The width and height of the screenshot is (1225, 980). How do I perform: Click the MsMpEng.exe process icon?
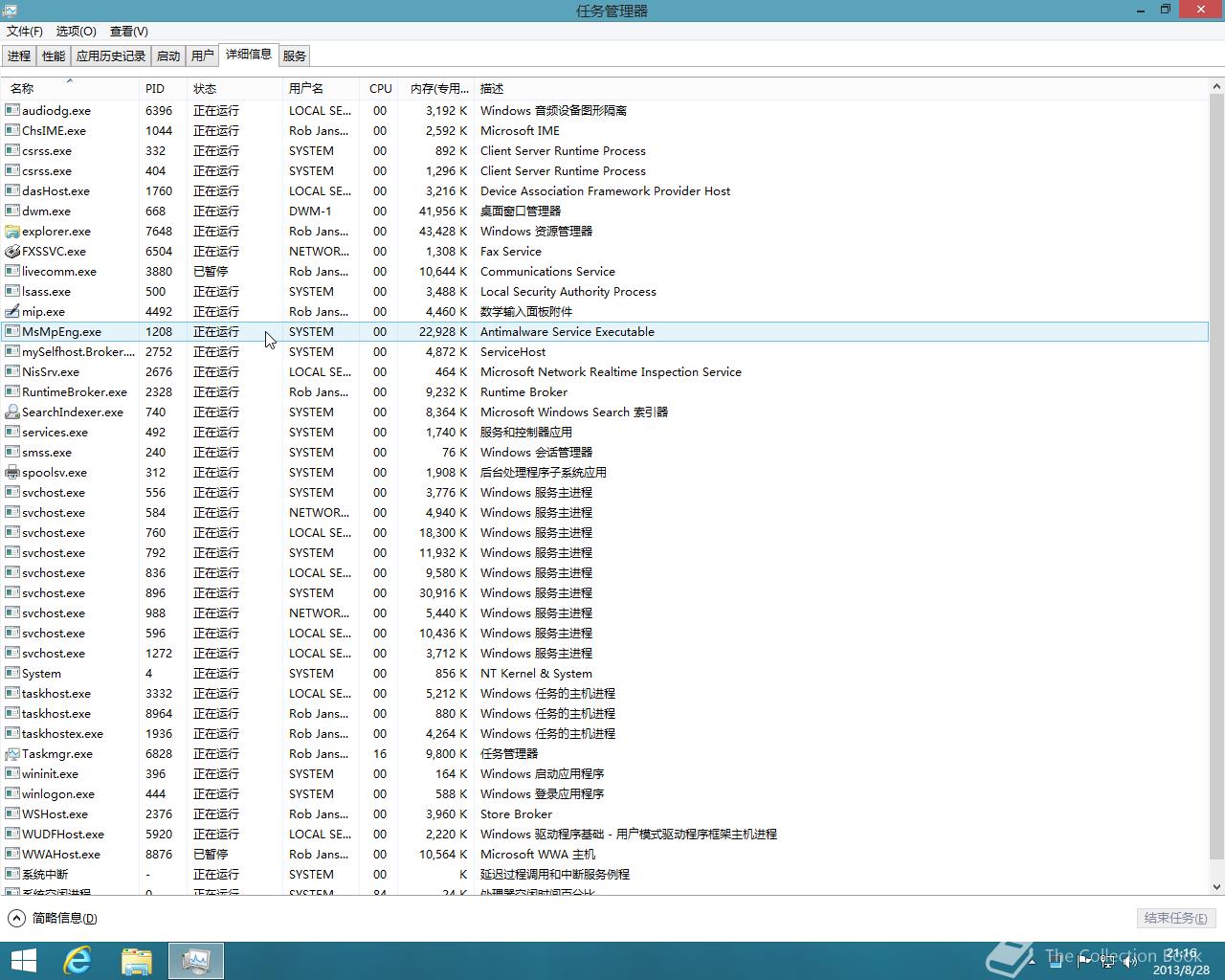click(12, 331)
